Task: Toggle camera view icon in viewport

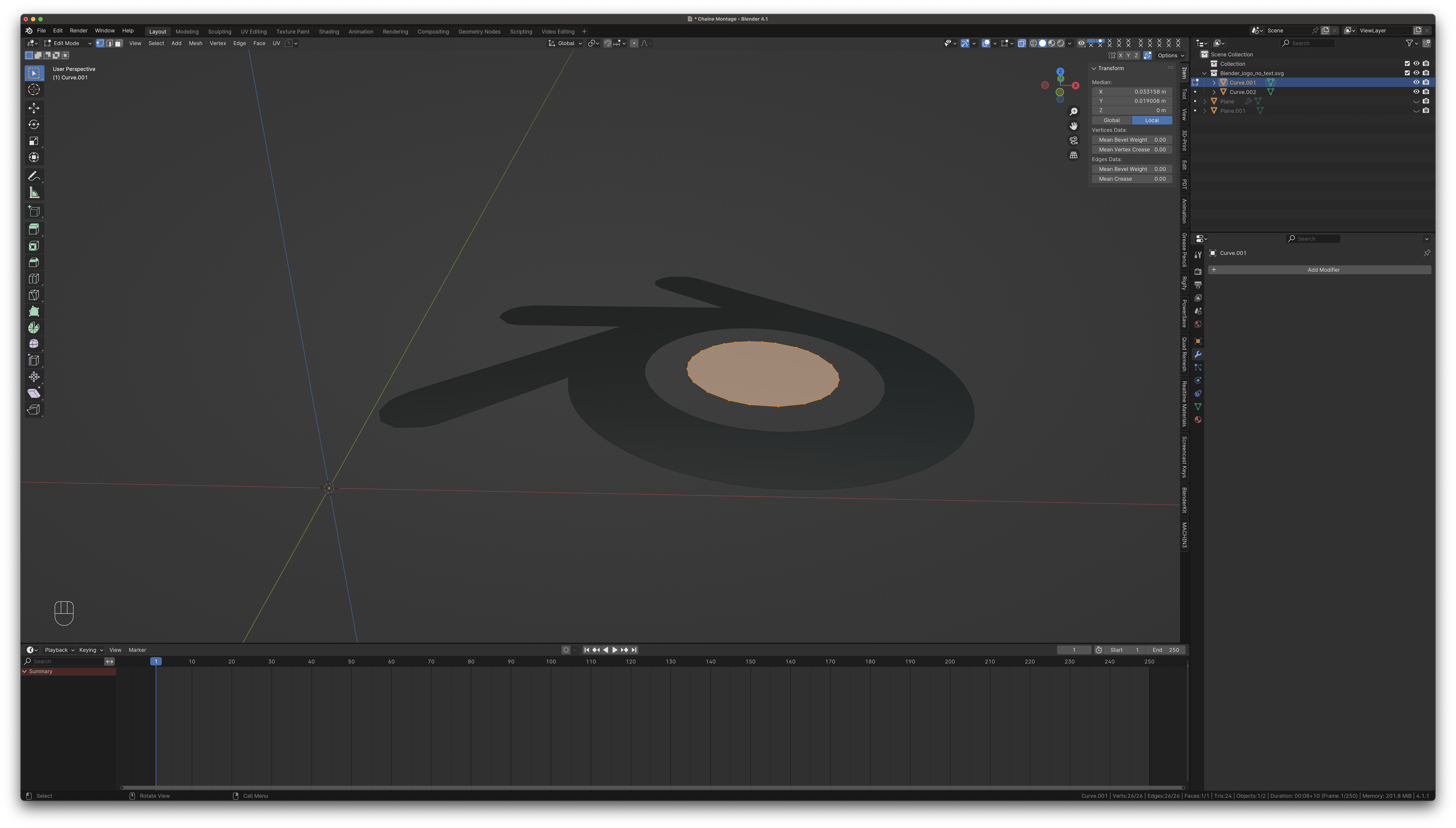Action: tap(1073, 140)
